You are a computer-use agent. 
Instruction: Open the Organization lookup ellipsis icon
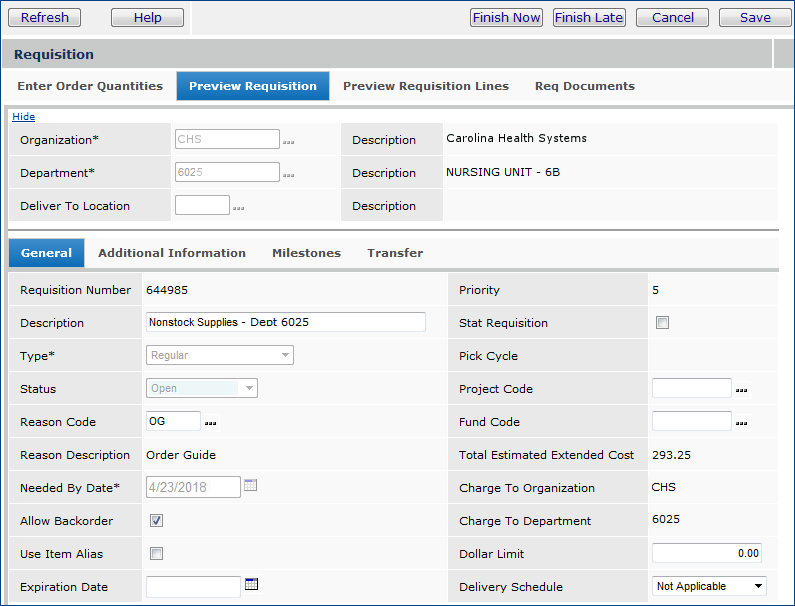[288, 142]
